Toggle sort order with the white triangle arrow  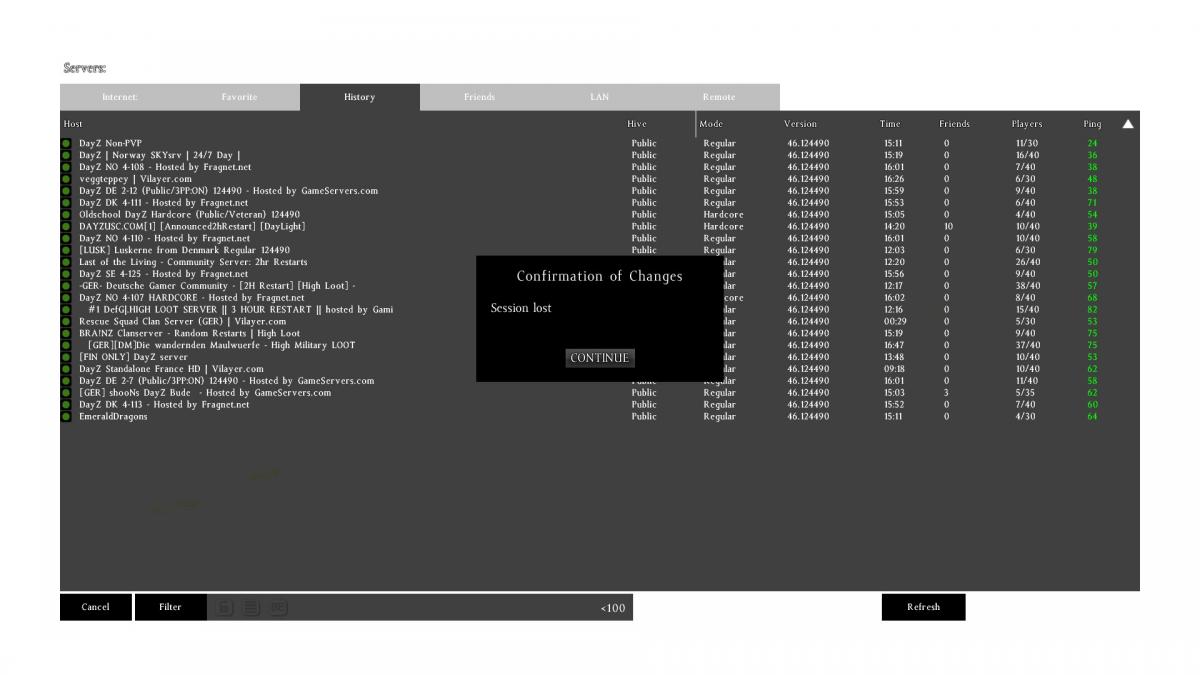(x=1128, y=124)
